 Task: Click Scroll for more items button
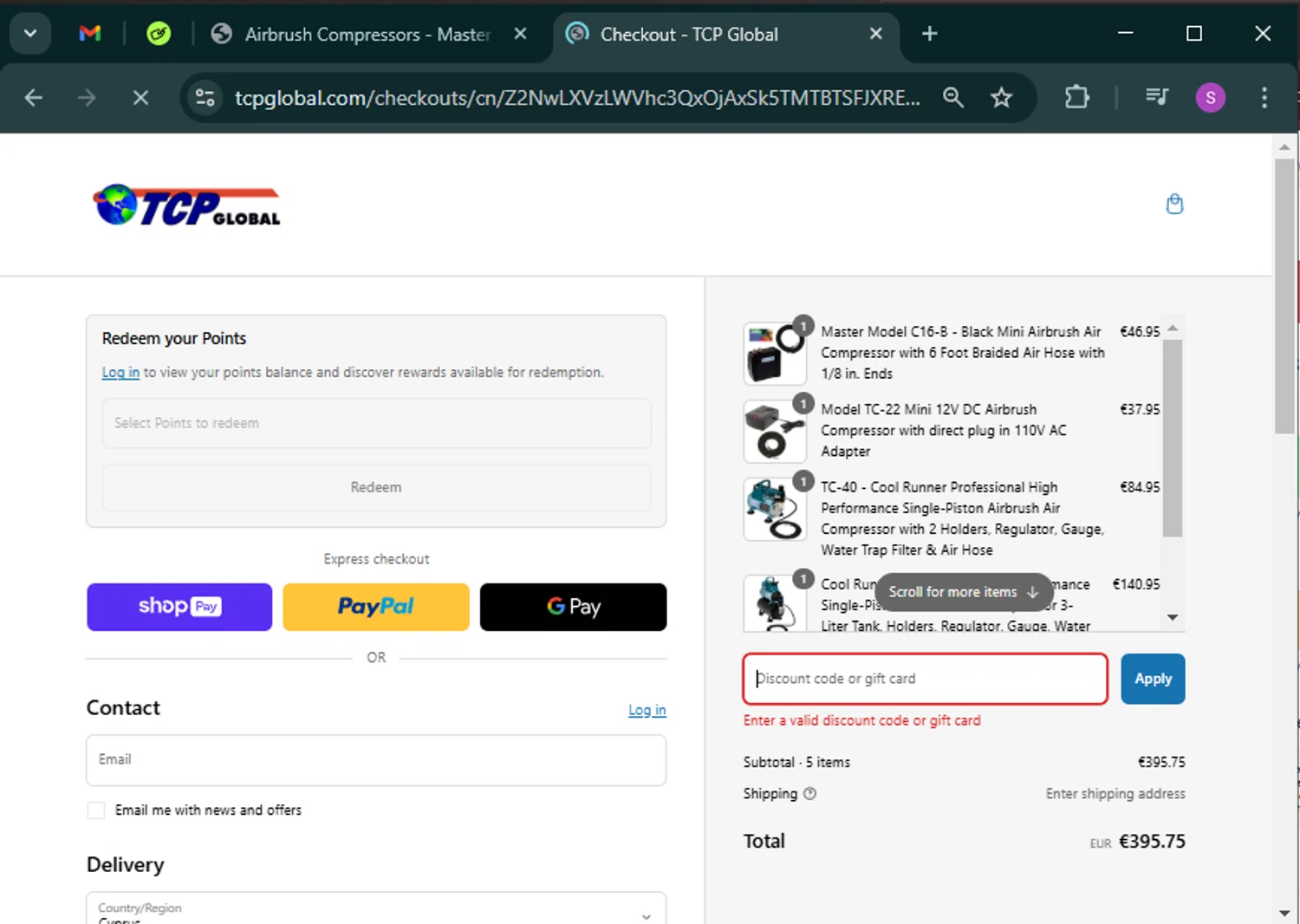point(964,592)
